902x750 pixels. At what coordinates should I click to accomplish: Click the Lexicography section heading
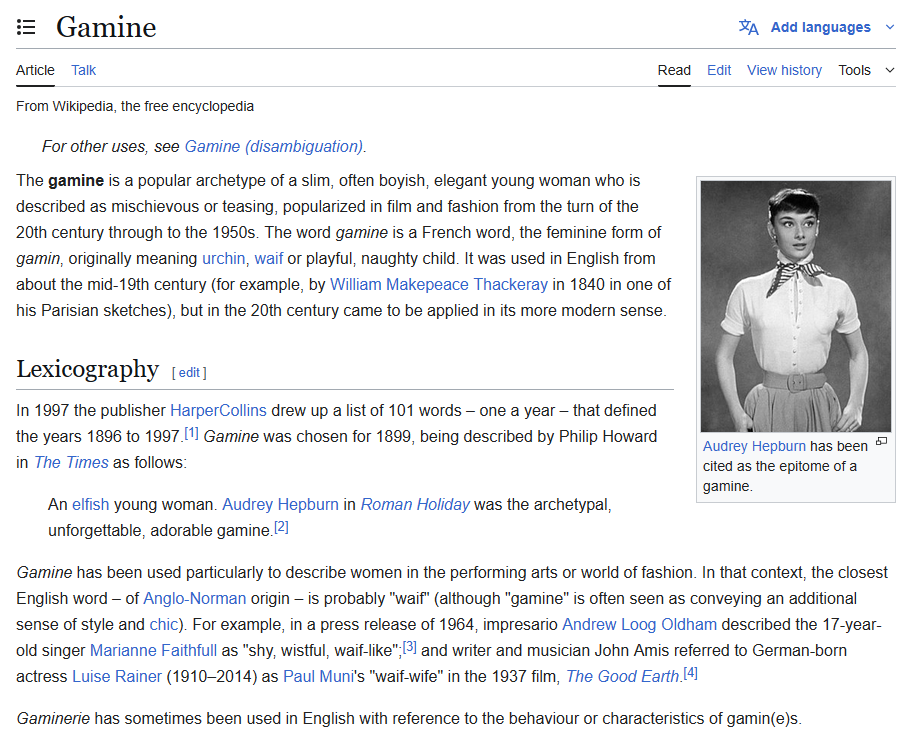pos(87,369)
